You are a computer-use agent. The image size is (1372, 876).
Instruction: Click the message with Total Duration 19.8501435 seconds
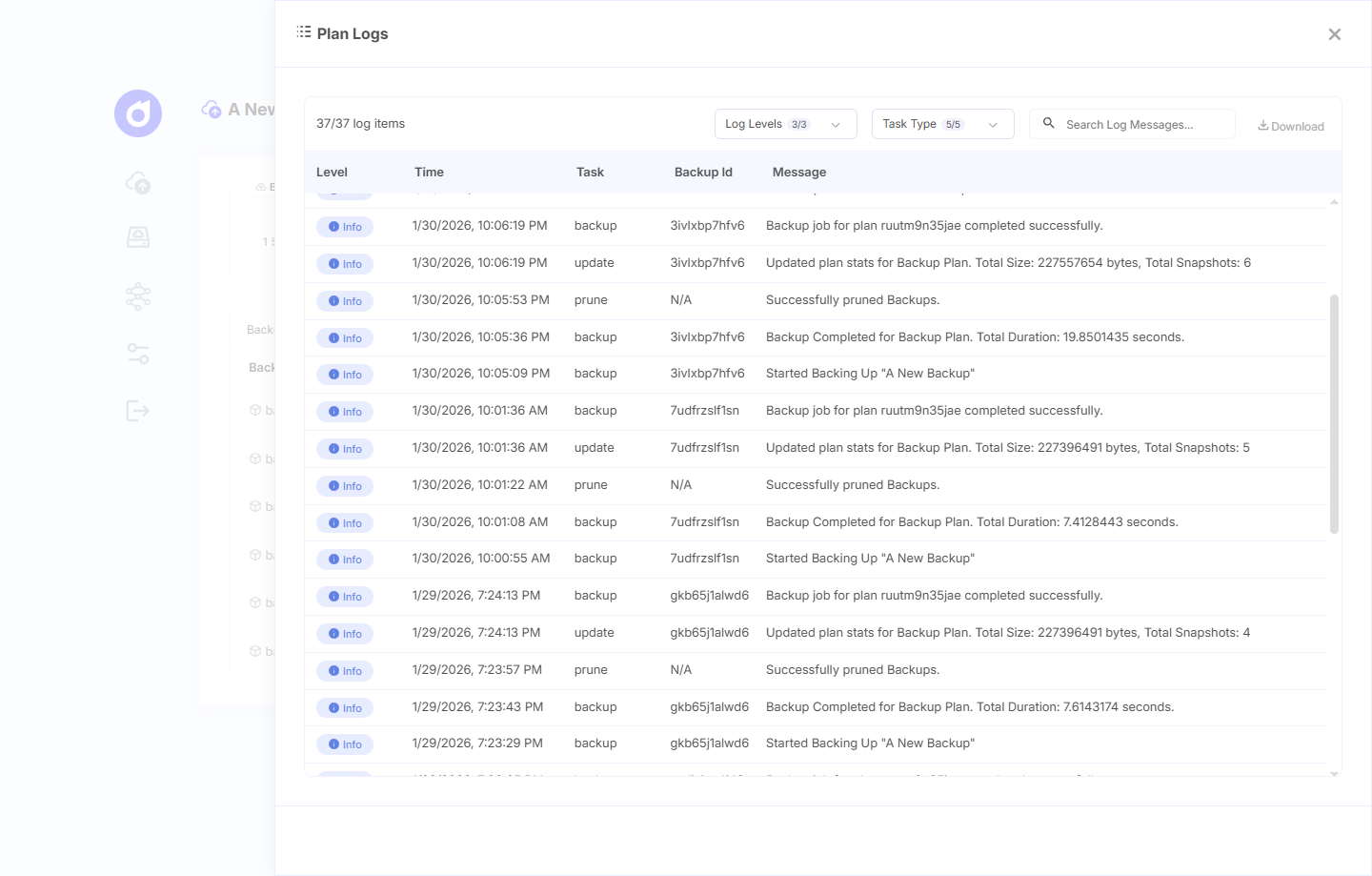pyautogui.click(x=975, y=337)
